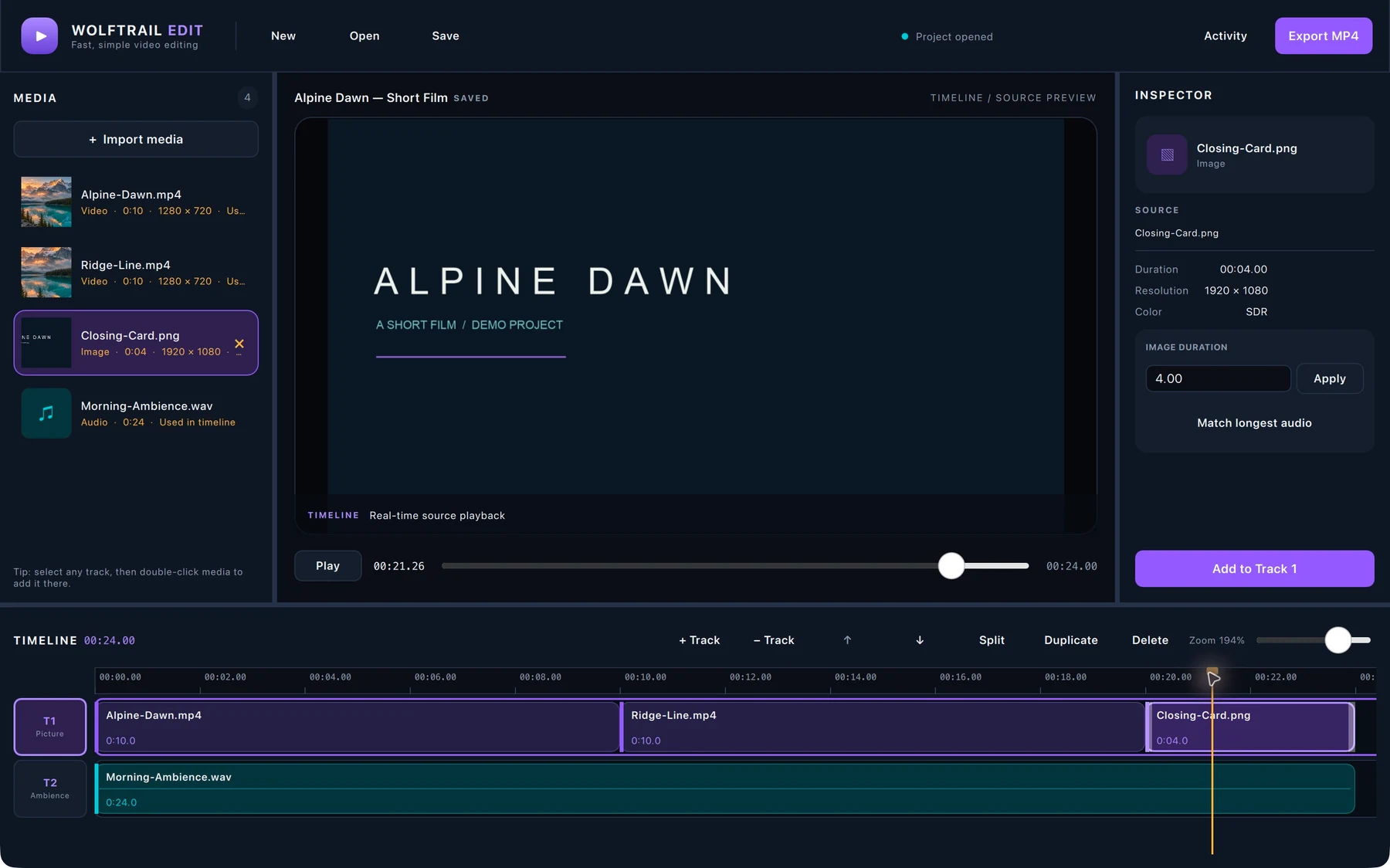Remove Closing-Card.png with its orange X icon
The width and height of the screenshot is (1390, 868).
click(239, 344)
